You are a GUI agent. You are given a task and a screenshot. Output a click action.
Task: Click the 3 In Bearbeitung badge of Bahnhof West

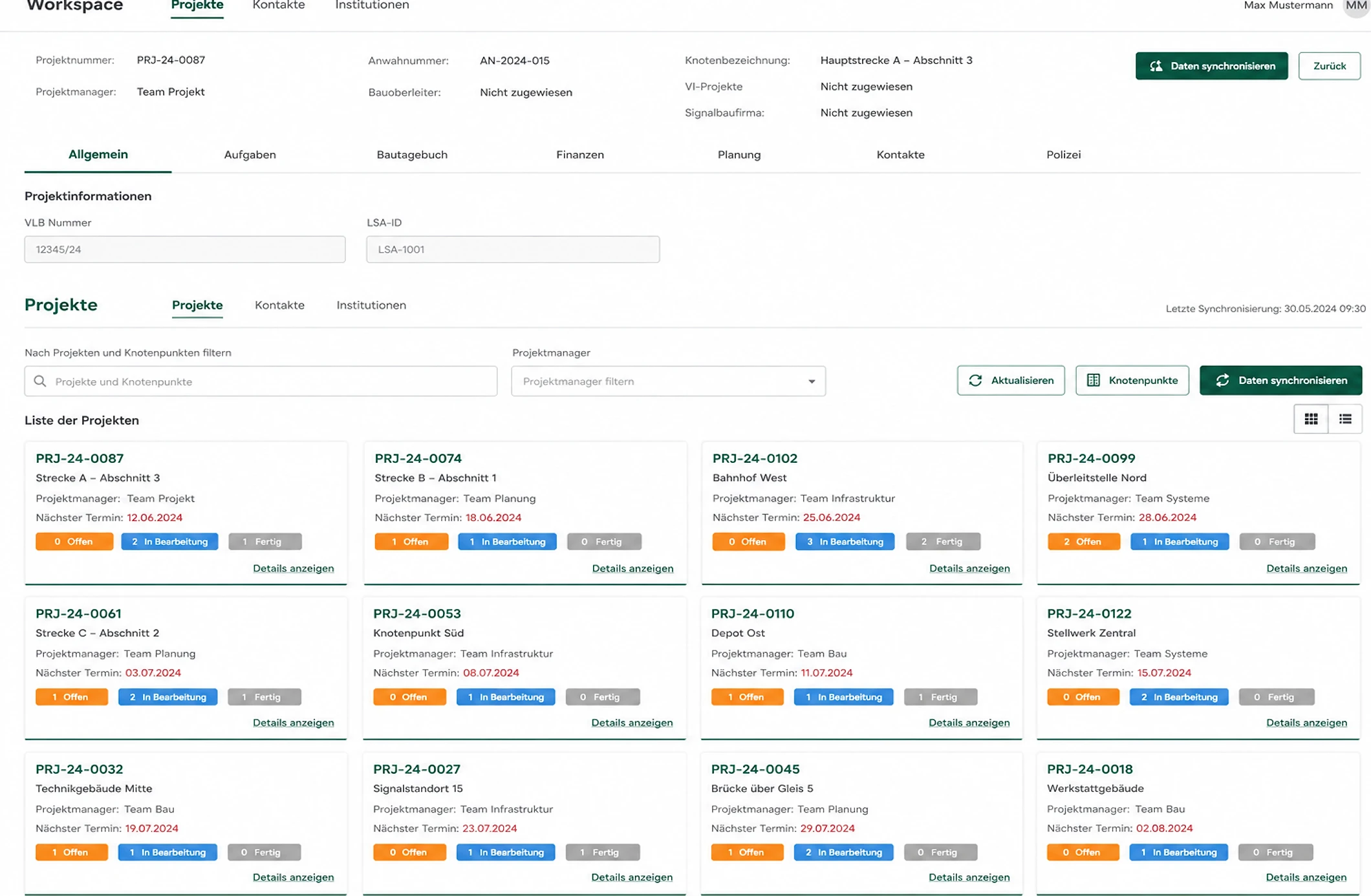click(x=845, y=542)
